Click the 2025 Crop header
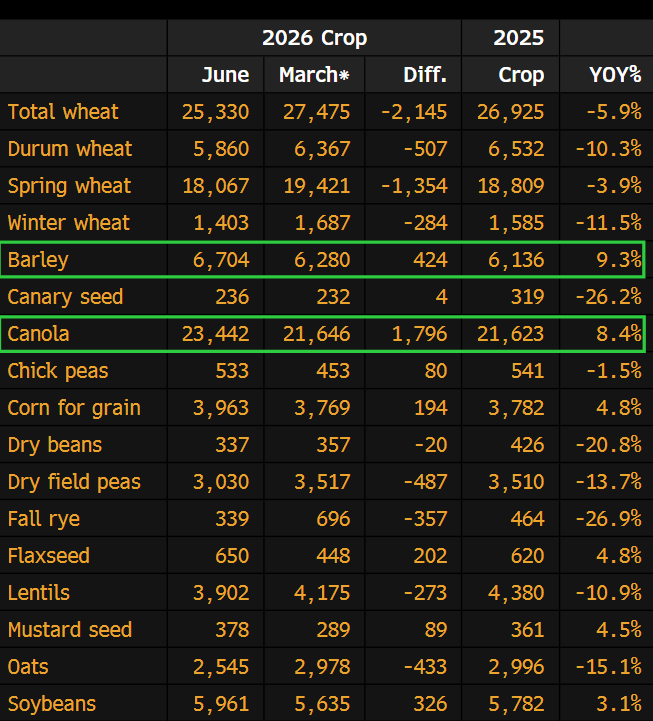653x721 pixels. pos(519,56)
